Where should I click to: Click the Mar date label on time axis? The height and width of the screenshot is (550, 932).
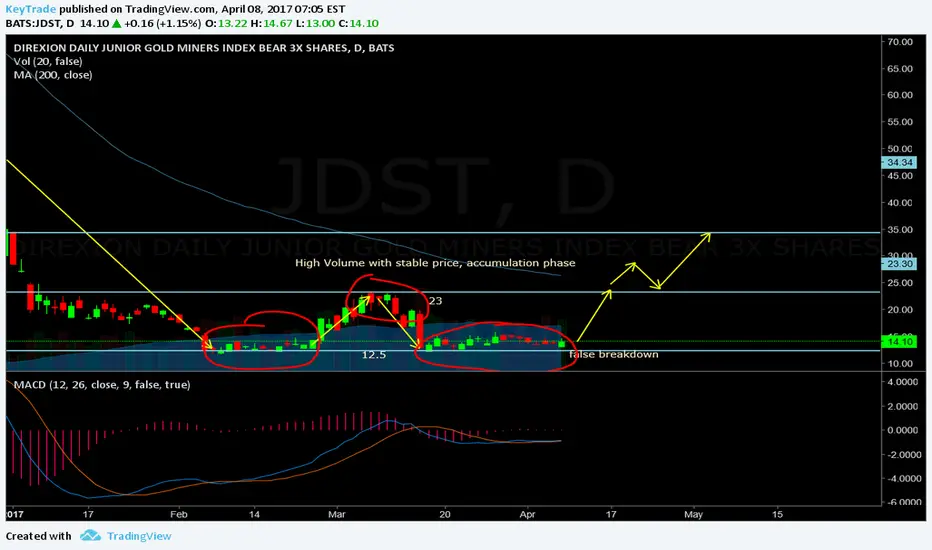coord(336,514)
